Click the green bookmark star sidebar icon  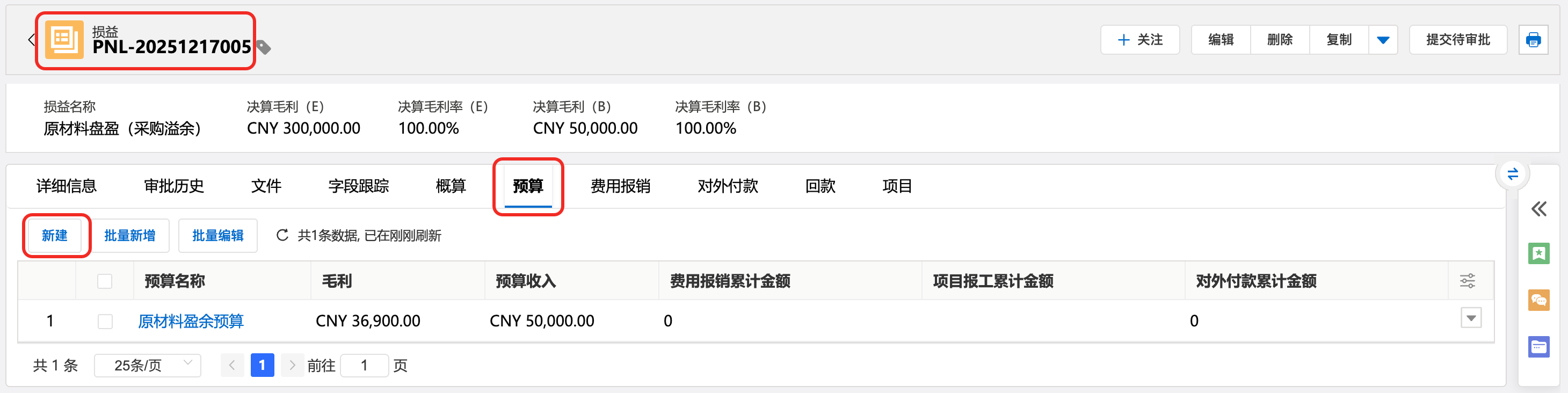(1538, 253)
